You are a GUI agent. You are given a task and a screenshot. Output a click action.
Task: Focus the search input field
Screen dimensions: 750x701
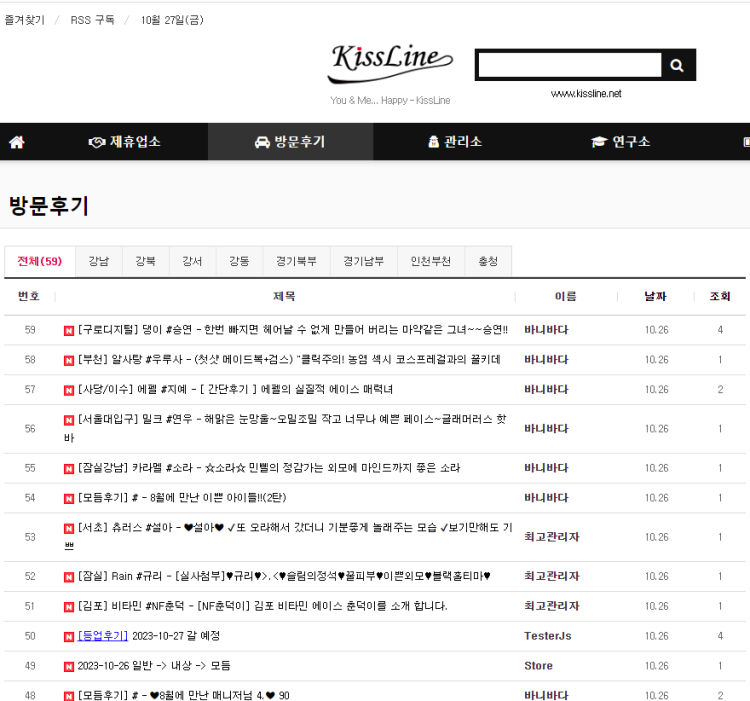tap(568, 65)
